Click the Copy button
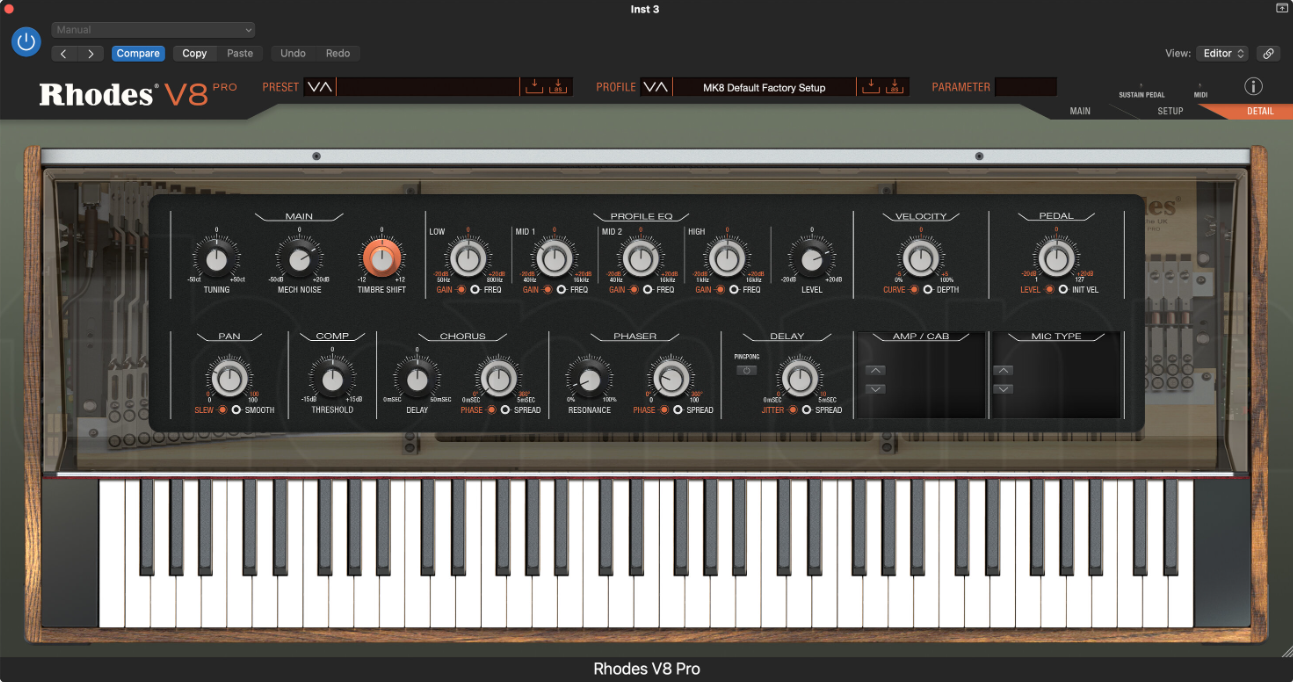 point(194,54)
